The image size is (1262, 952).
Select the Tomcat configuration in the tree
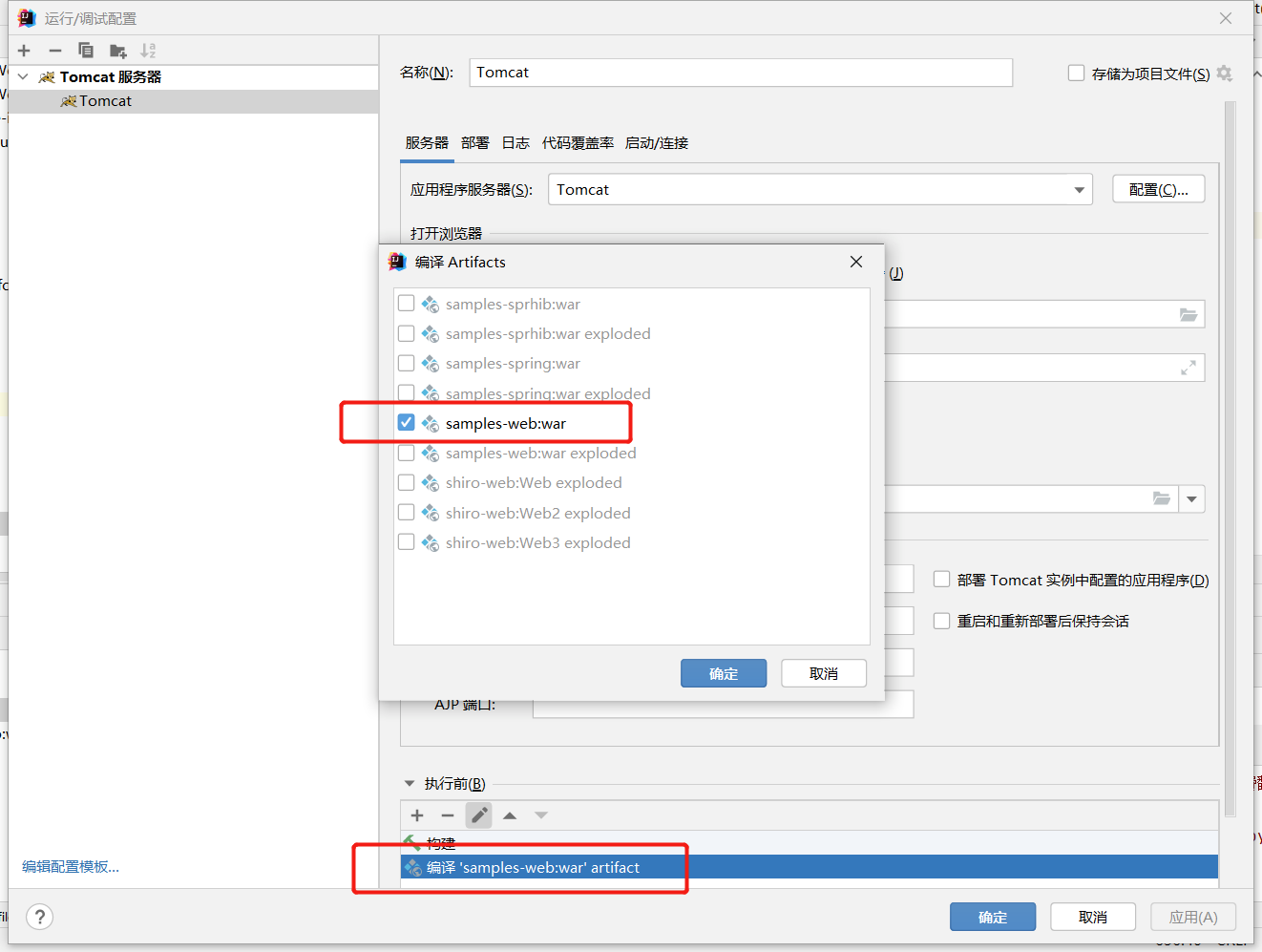coord(193,101)
